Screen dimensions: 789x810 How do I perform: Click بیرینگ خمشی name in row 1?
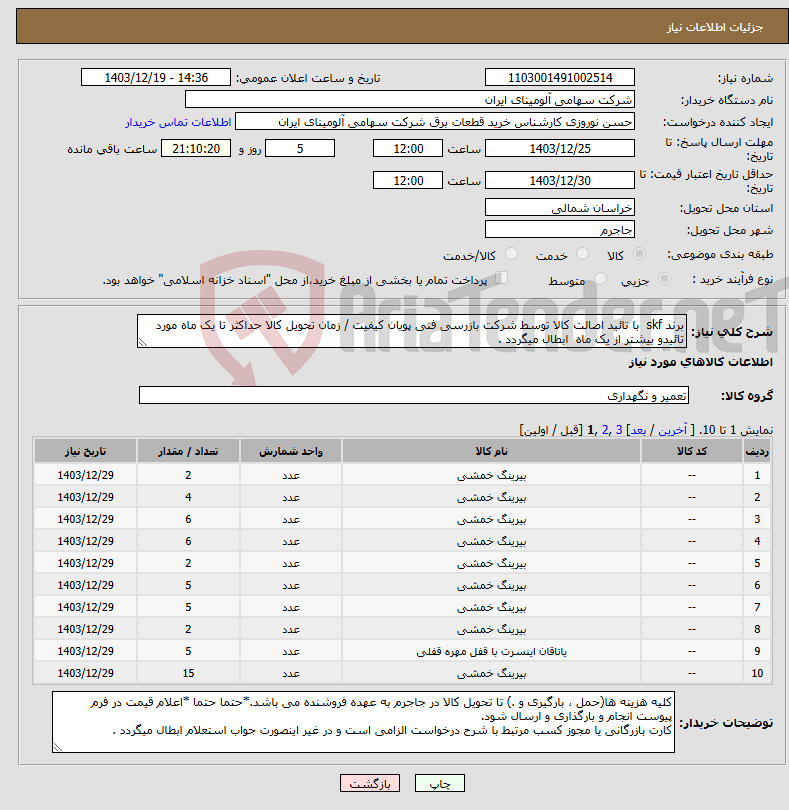click(491, 475)
